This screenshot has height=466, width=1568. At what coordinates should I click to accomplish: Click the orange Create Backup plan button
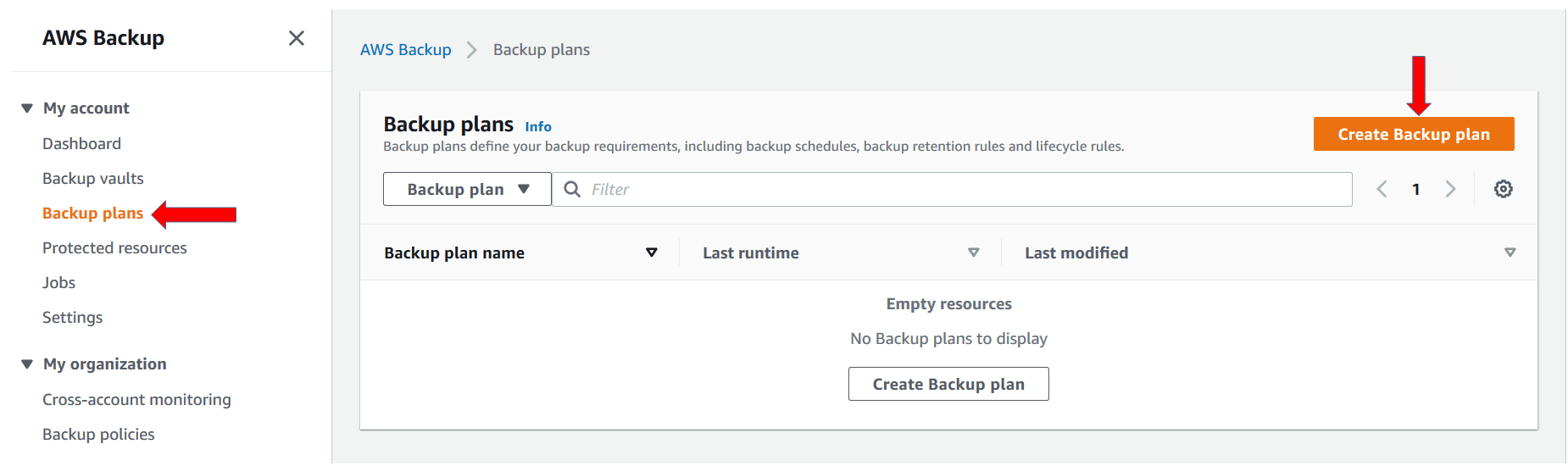coord(1414,134)
